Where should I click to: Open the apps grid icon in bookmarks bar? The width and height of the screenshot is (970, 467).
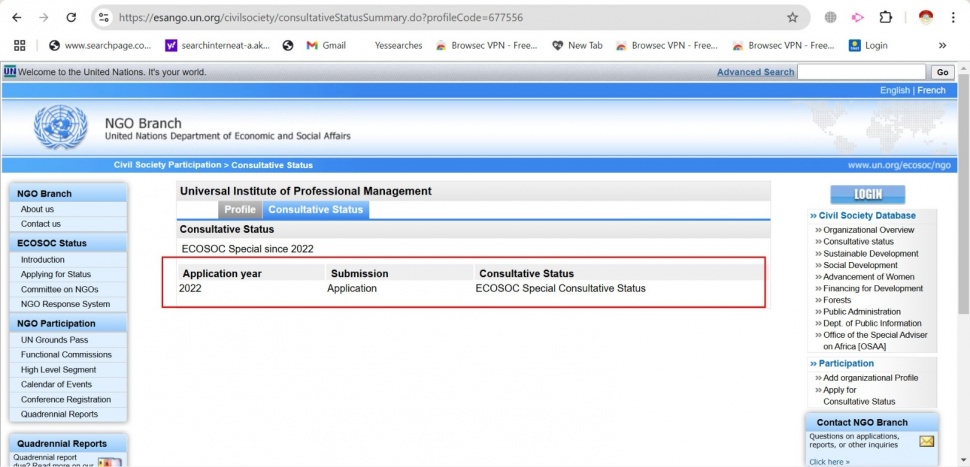(x=20, y=45)
